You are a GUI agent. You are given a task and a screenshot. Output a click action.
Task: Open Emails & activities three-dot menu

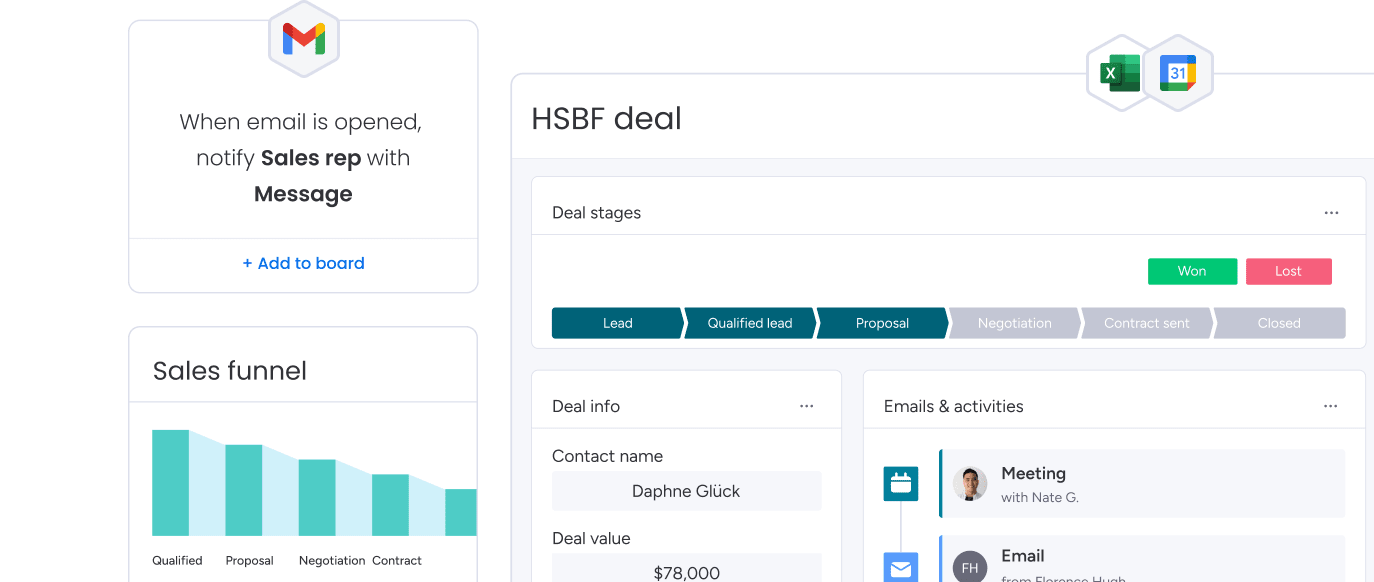(x=1331, y=406)
